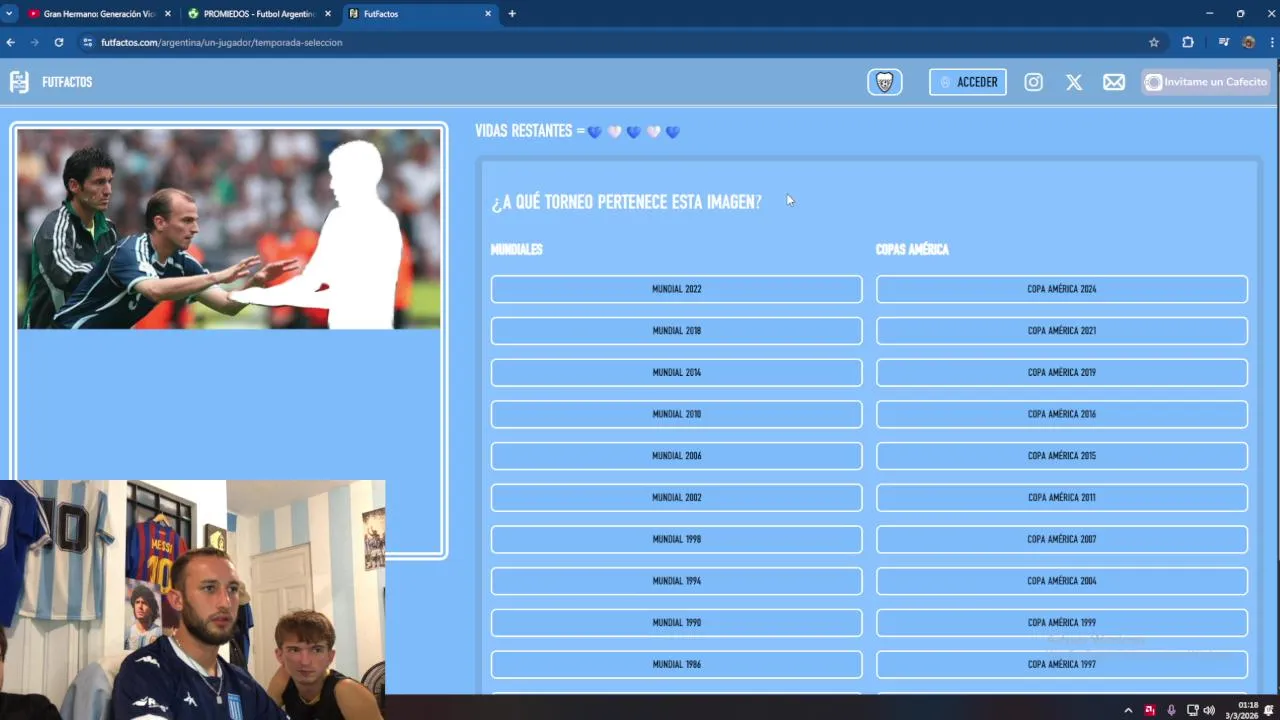Choose MUNDIAL 2018 answer
1280x720 pixels.
pyautogui.click(x=676, y=331)
